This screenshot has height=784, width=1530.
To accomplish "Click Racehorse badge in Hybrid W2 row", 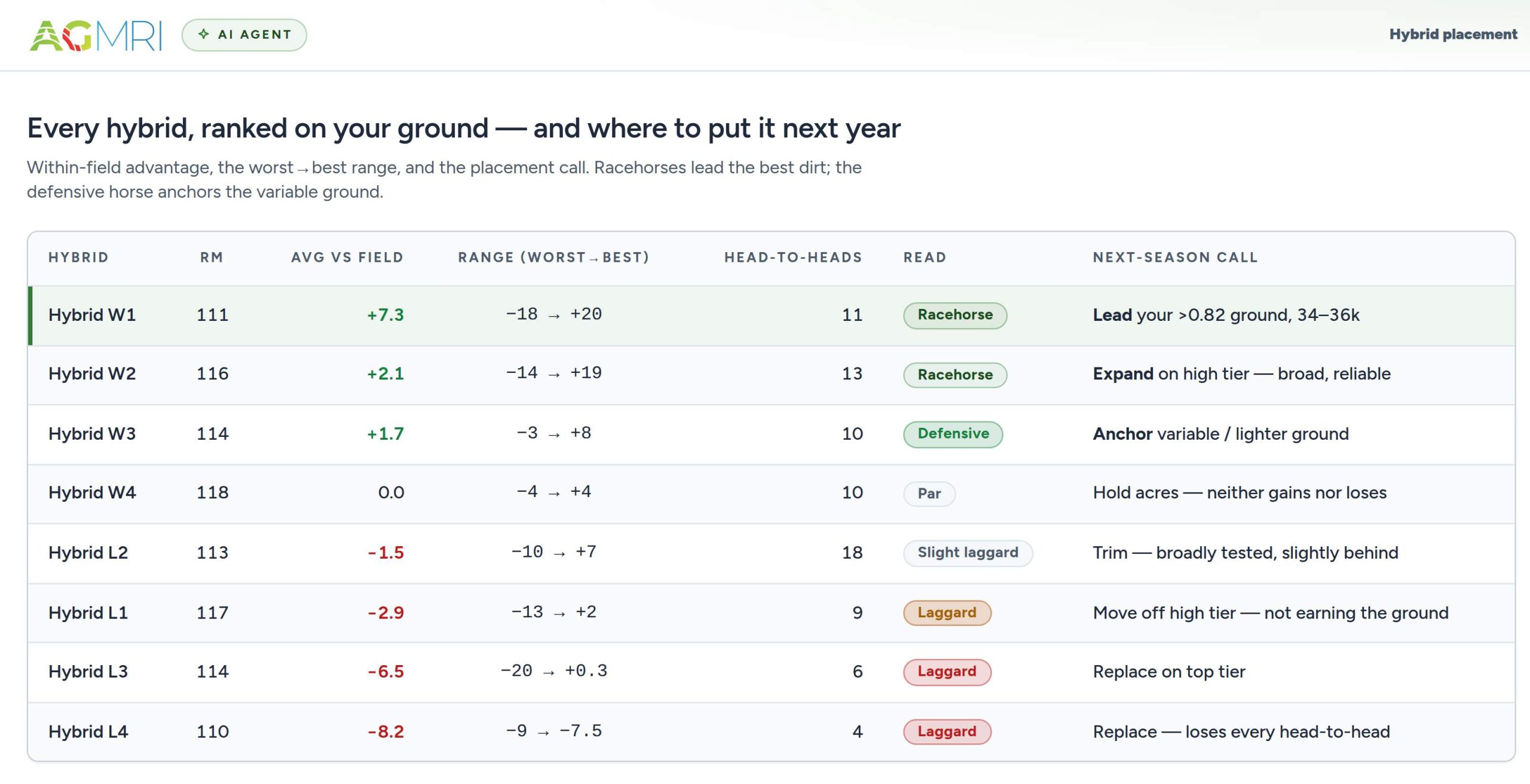I will click(x=955, y=375).
